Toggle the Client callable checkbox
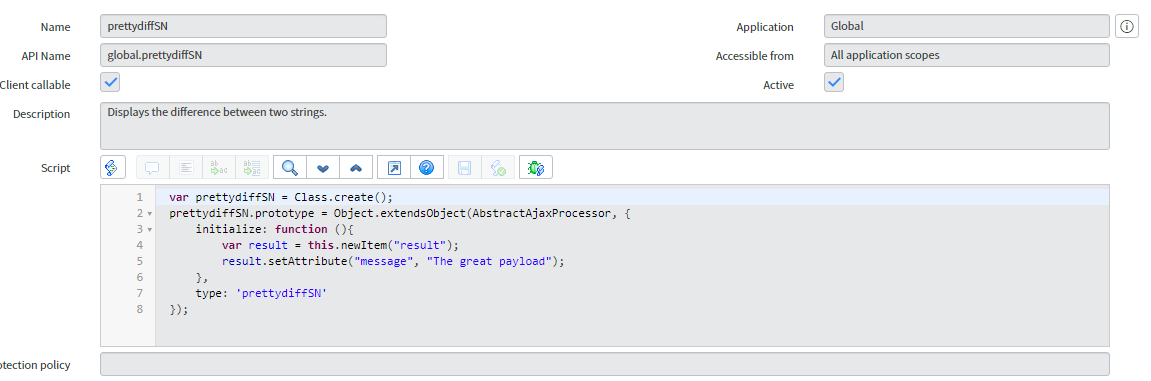 (x=110, y=82)
